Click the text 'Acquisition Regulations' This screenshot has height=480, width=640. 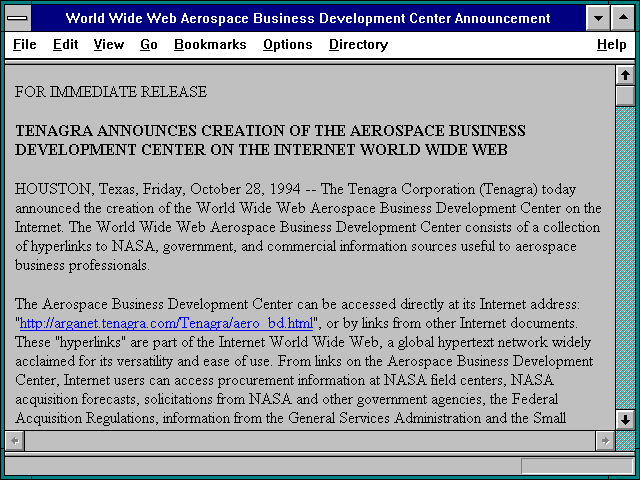(x=85, y=418)
